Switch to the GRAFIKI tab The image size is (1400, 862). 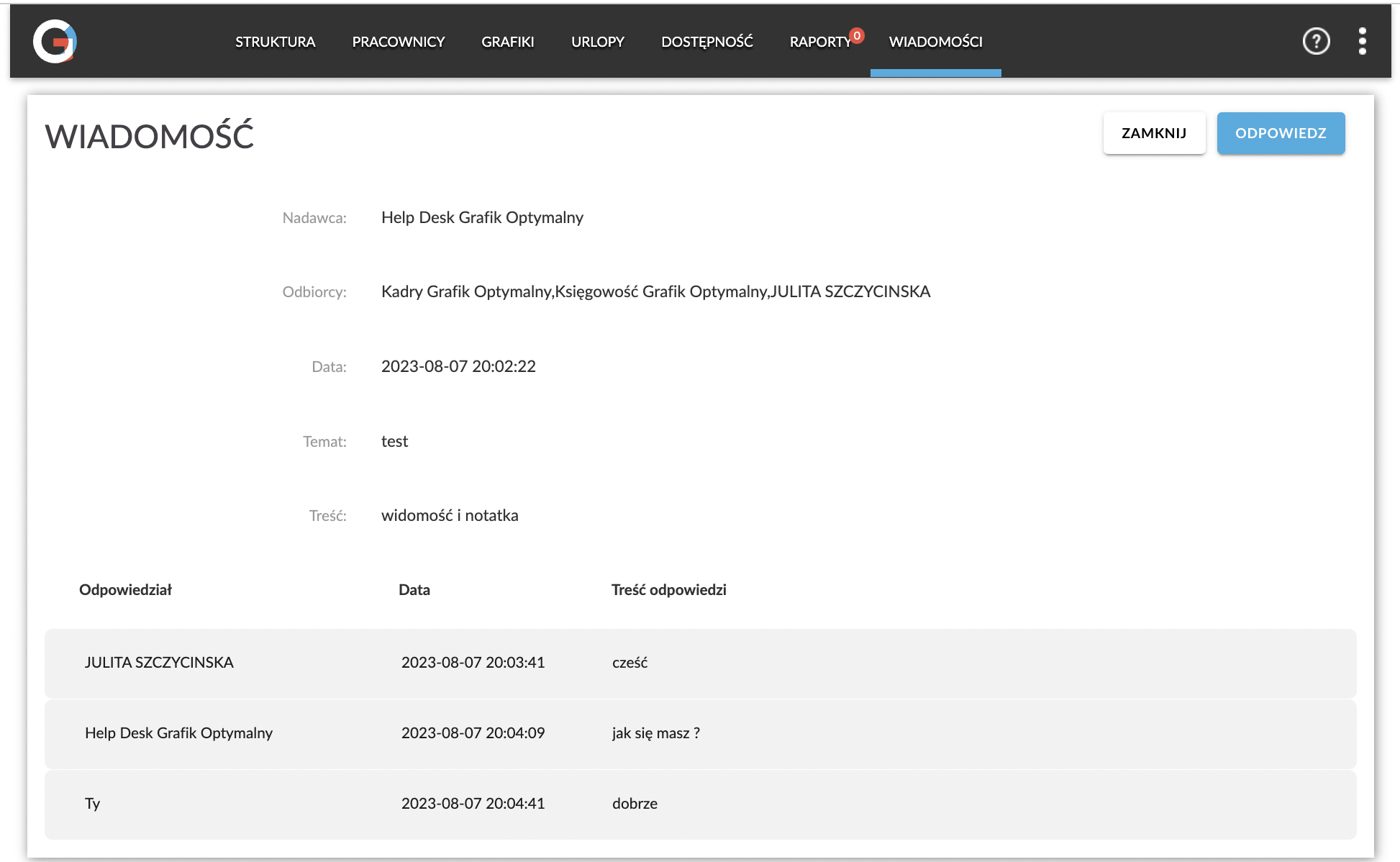[x=507, y=42]
